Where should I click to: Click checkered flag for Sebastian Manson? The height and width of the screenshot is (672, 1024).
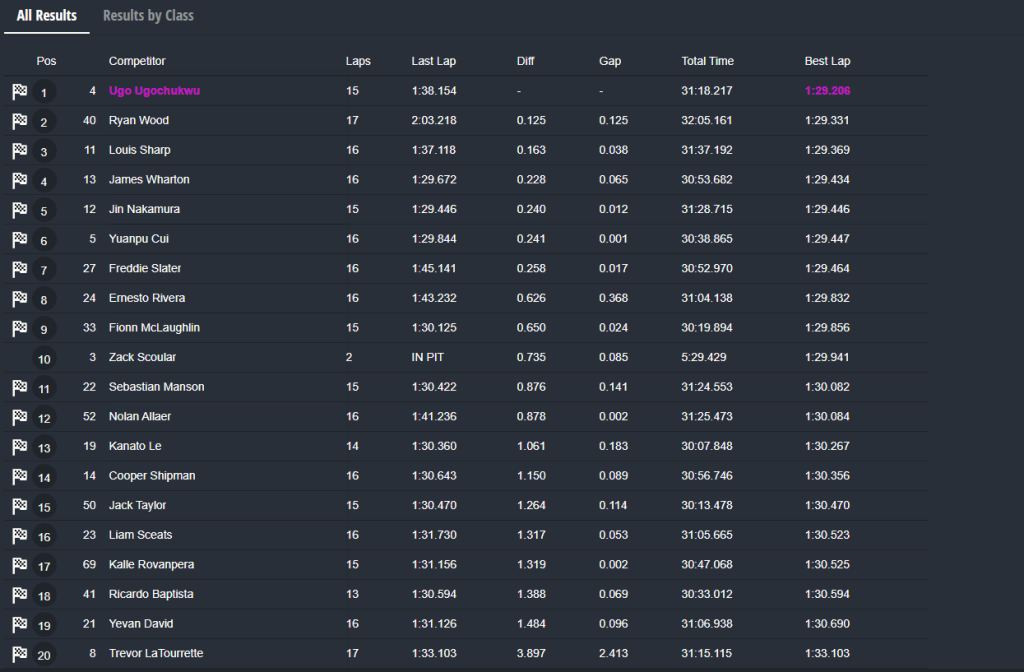pos(19,388)
